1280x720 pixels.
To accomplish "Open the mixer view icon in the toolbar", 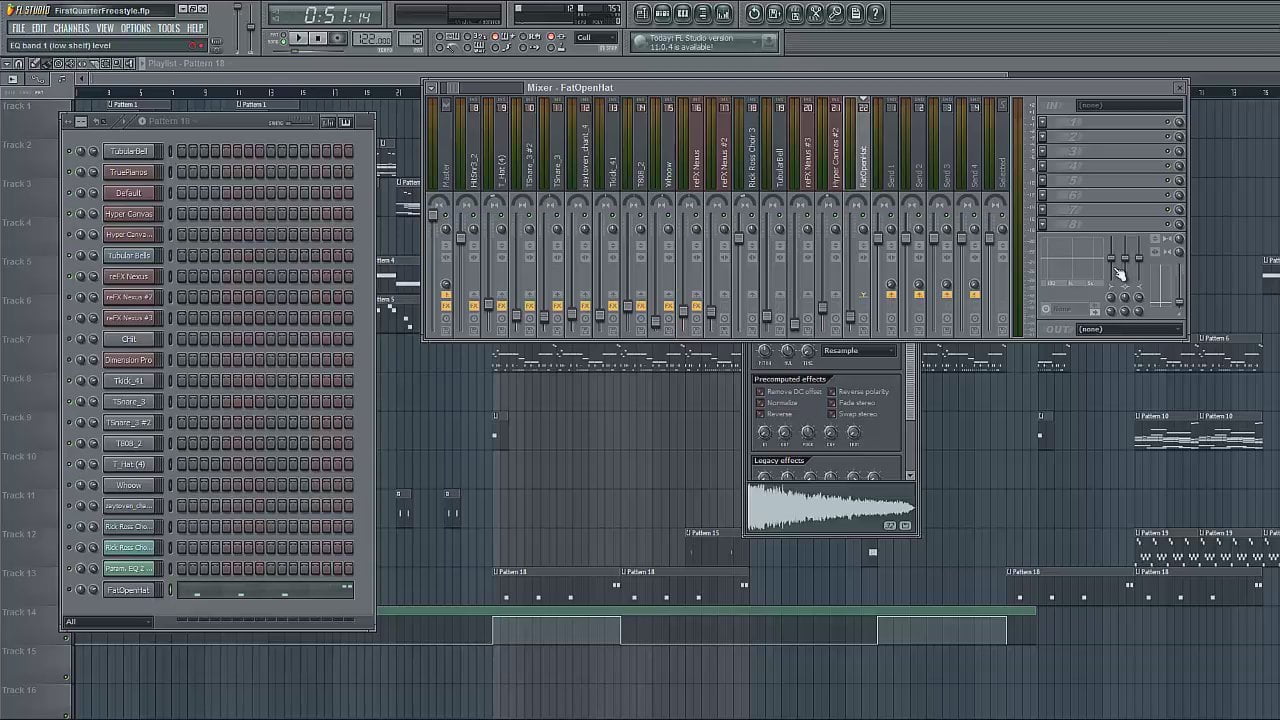I will 722,13.
